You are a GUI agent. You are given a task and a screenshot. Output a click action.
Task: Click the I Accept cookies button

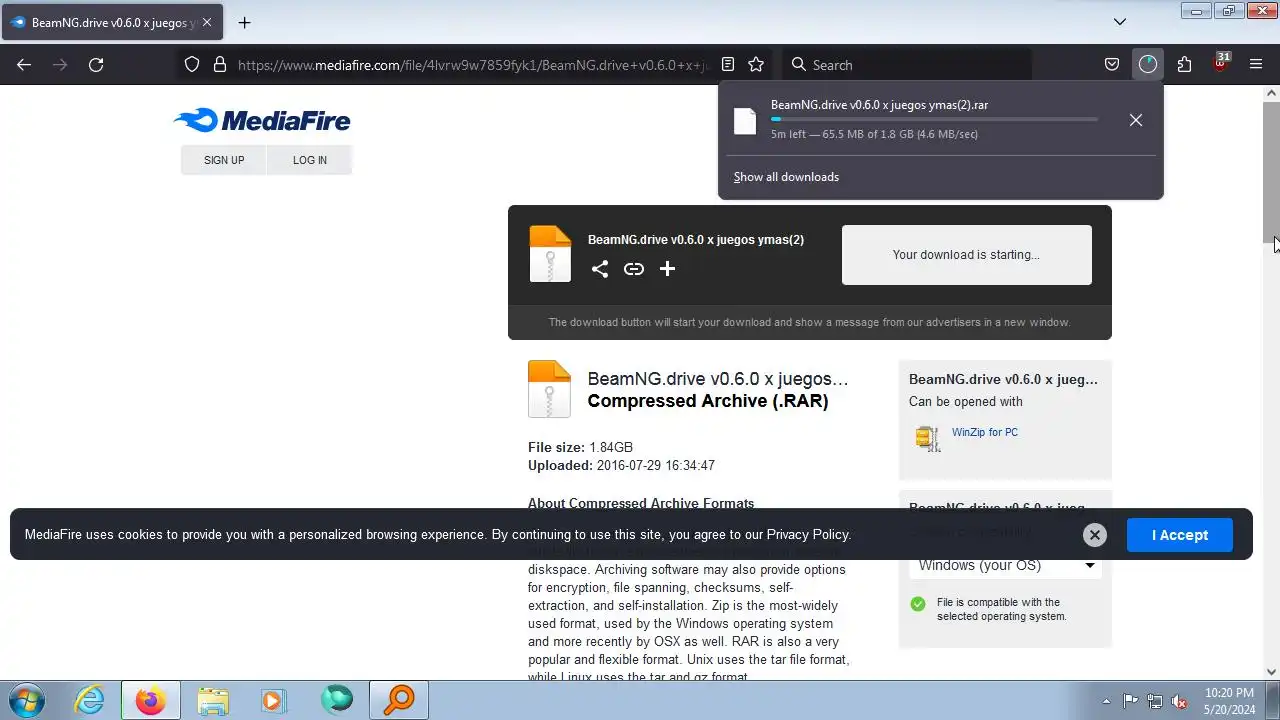click(1180, 535)
